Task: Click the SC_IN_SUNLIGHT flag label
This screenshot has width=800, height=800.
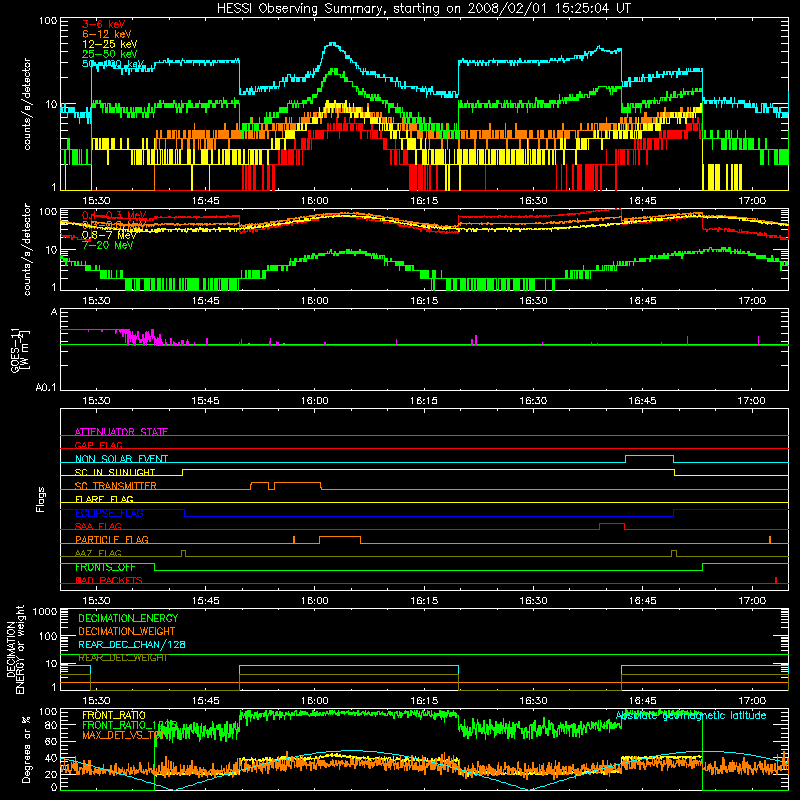Action: point(115,472)
